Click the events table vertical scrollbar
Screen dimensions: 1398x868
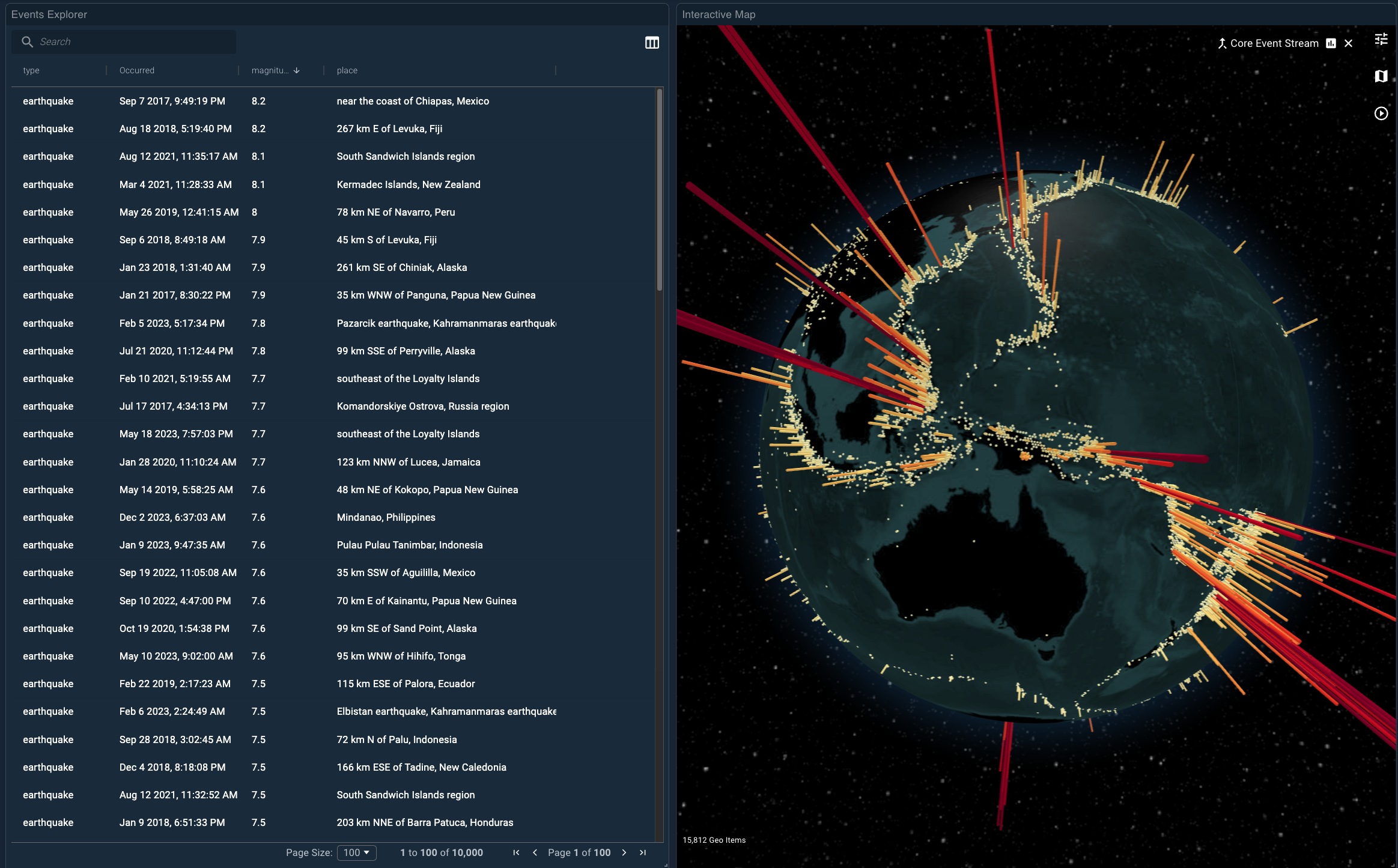[660, 189]
